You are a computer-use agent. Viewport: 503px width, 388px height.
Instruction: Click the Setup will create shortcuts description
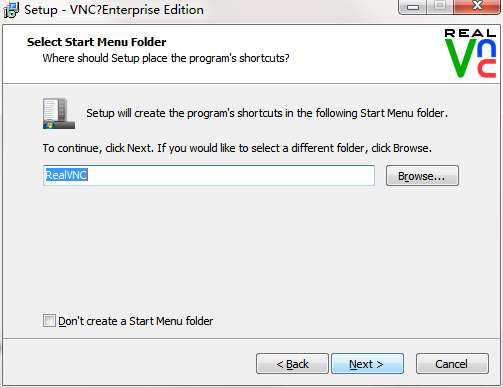pyautogui.click(x=267, y=113)
